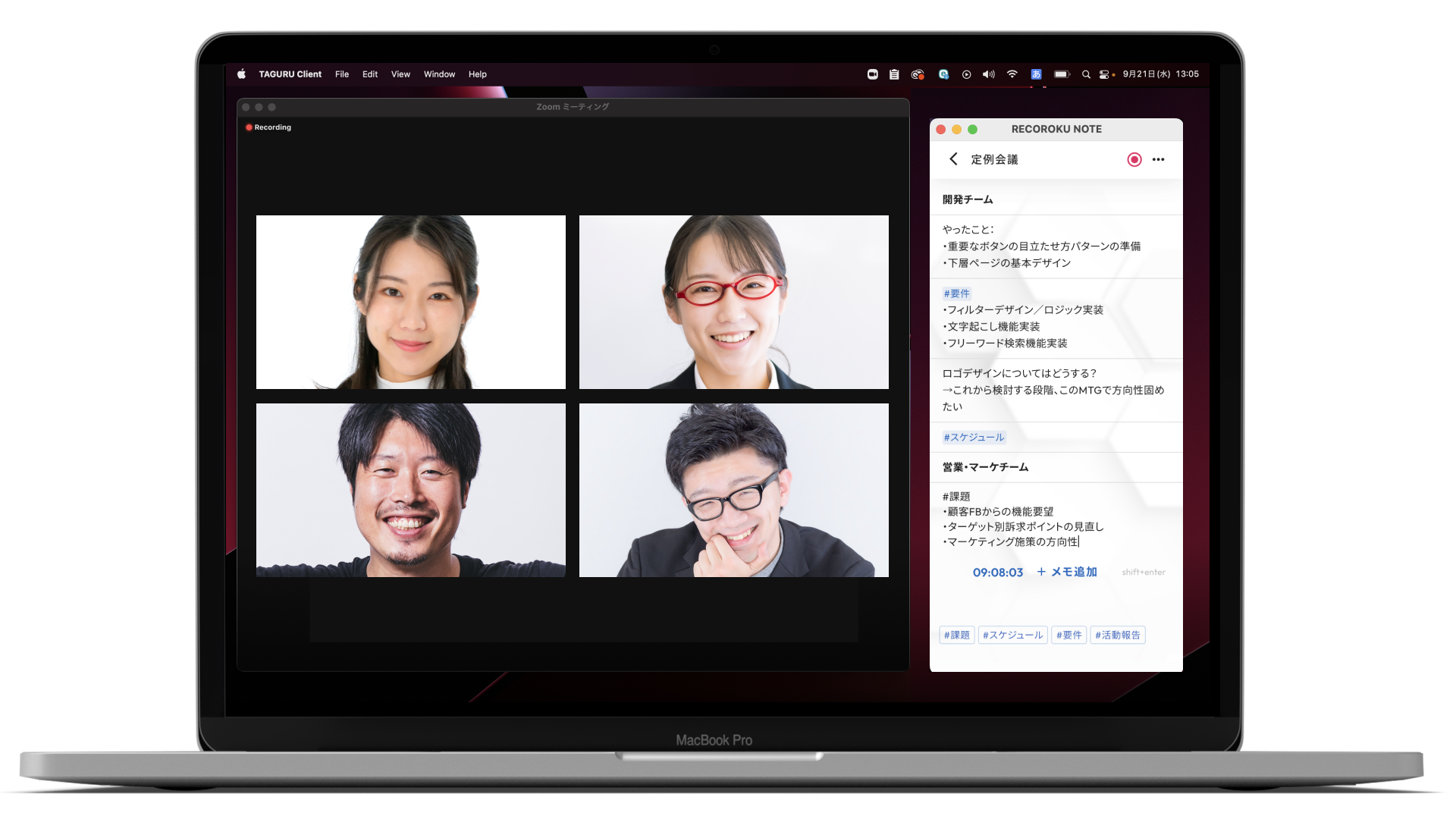Click the blue 'e' app icon in menu bar

coord(943,74)
